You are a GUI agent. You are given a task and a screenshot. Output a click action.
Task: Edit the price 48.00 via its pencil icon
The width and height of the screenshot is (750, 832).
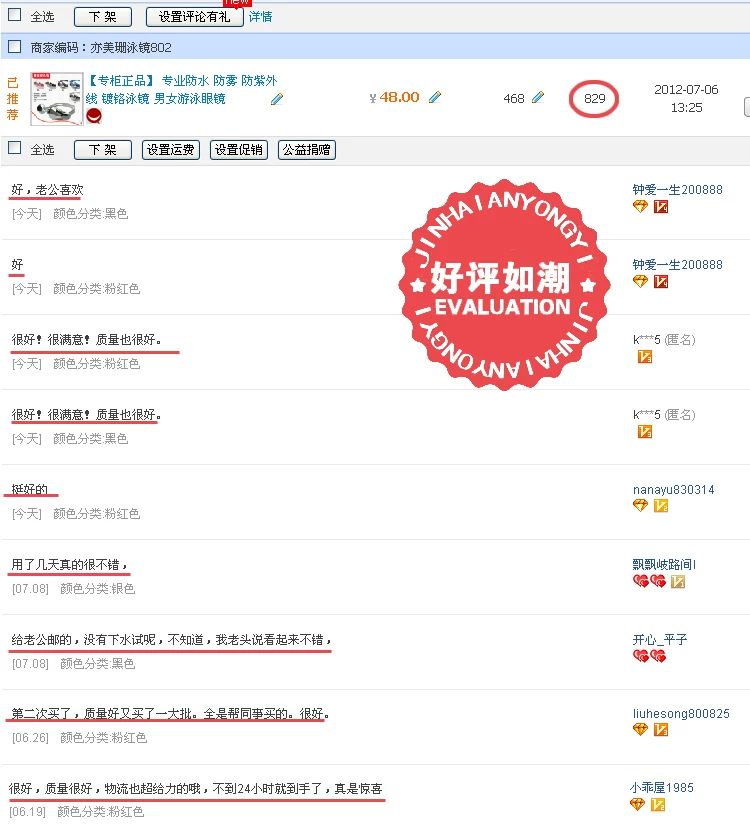pos(435,97)
